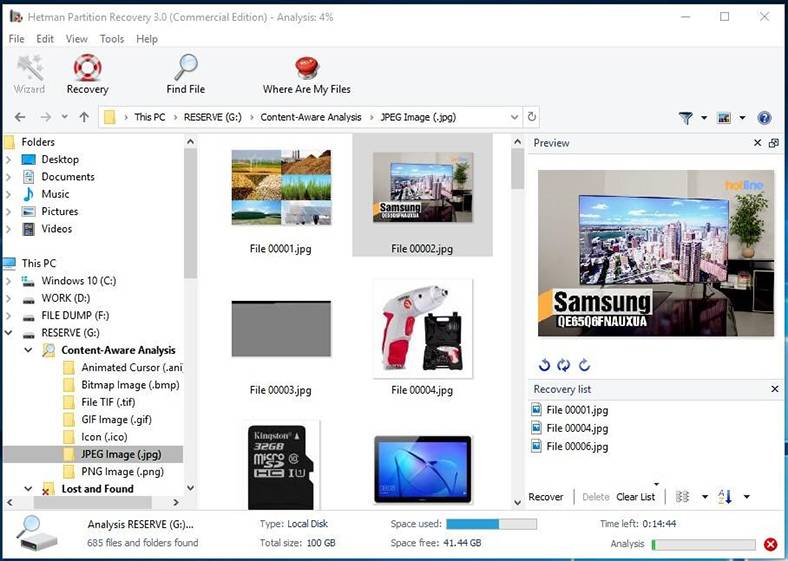Open GIF Image (.gif) folder
This screenshot has height=561, width=788.
click(116, 419)
